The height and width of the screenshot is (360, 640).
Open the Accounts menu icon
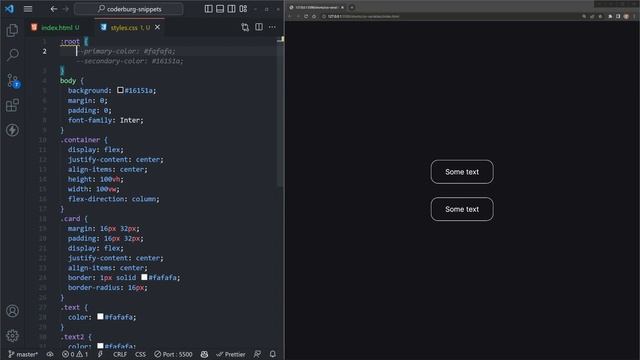12,311
